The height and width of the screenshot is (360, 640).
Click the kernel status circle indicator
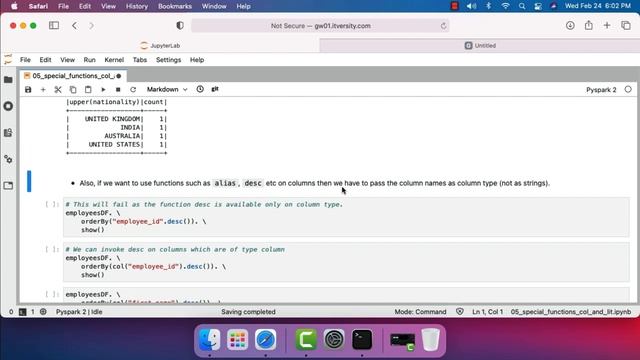point(628,89)
